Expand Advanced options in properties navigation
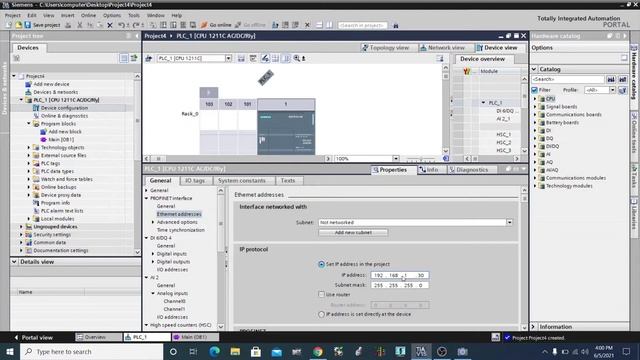This screenshot has width=640, height=360. [x=153, y=222]
